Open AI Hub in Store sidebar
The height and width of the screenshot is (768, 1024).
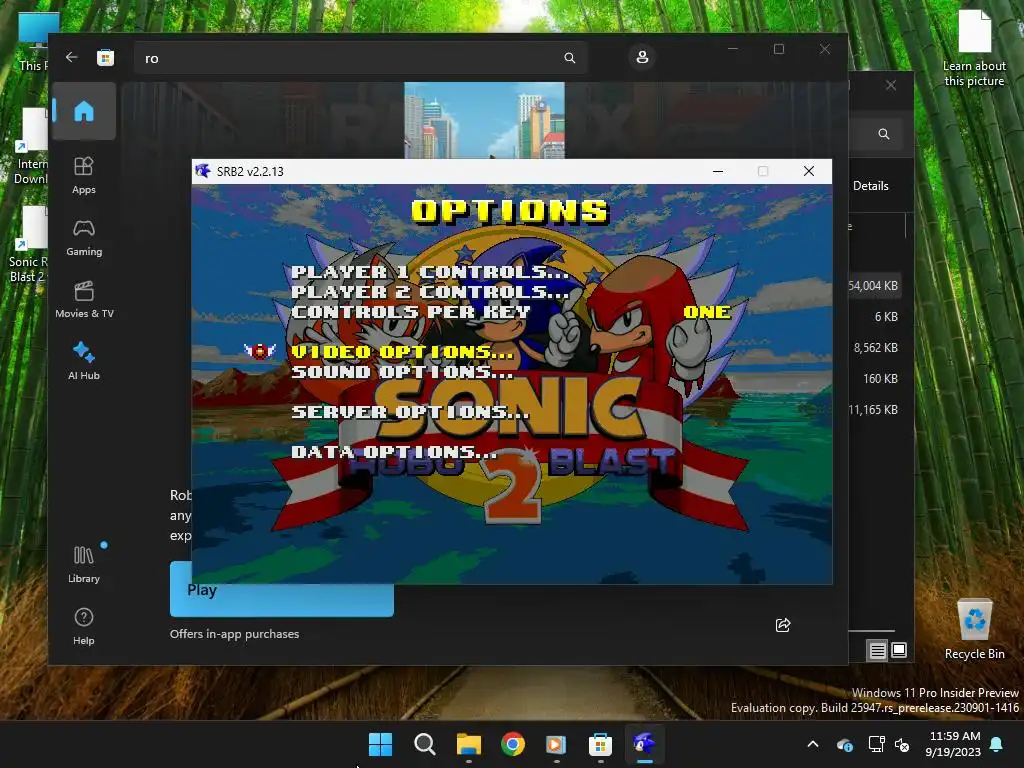(84, 361)
